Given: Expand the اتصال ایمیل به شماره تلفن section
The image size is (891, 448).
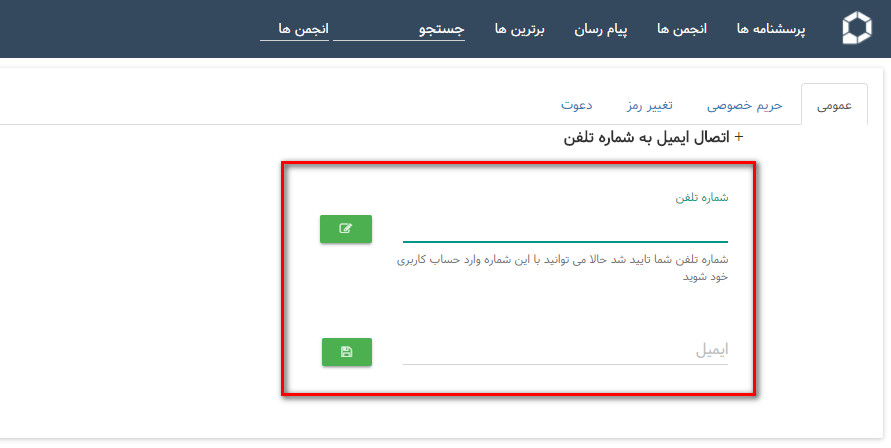Looking at the screenshot, I should [x=650, y=138].
